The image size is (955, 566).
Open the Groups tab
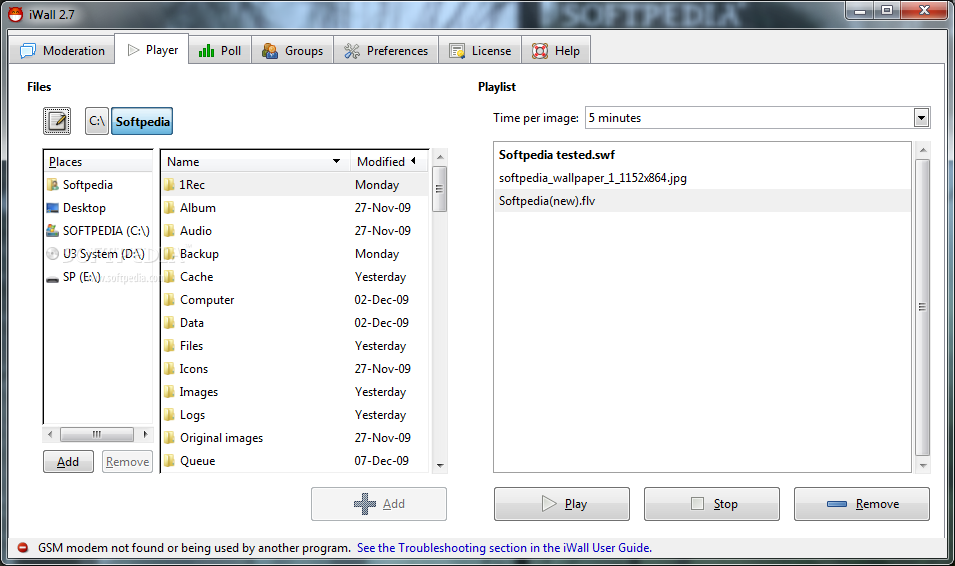pyautogui.click(x=292, y=51)
